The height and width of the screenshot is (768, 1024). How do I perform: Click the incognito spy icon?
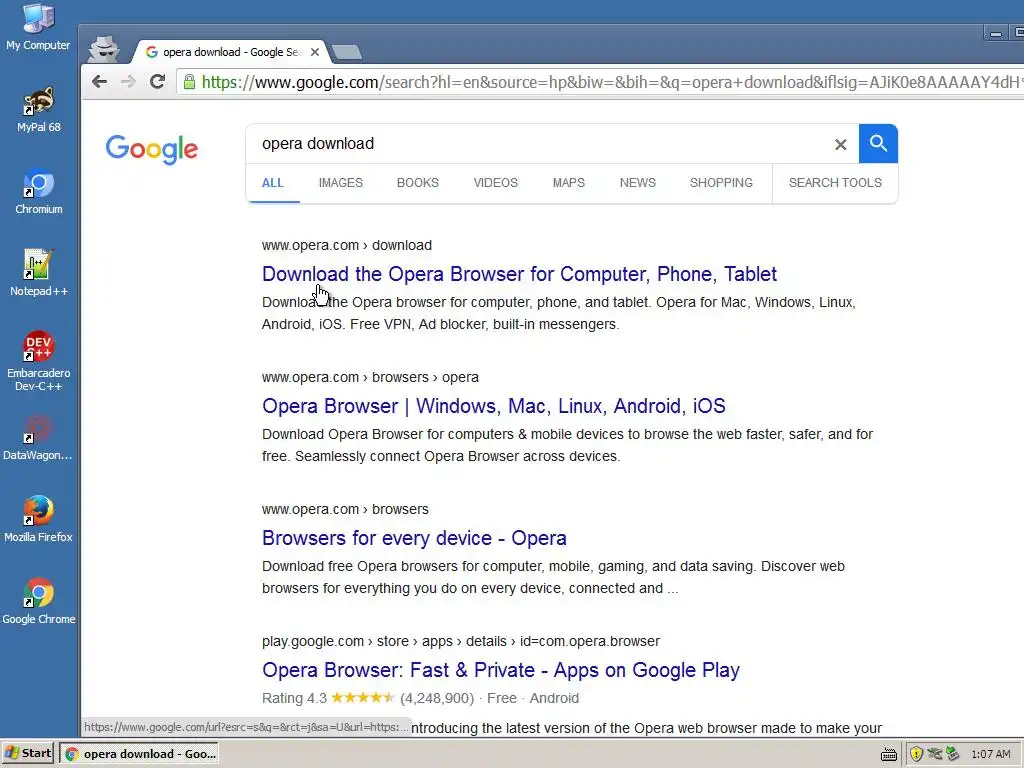pyautogui.click(x=104, y=49)
